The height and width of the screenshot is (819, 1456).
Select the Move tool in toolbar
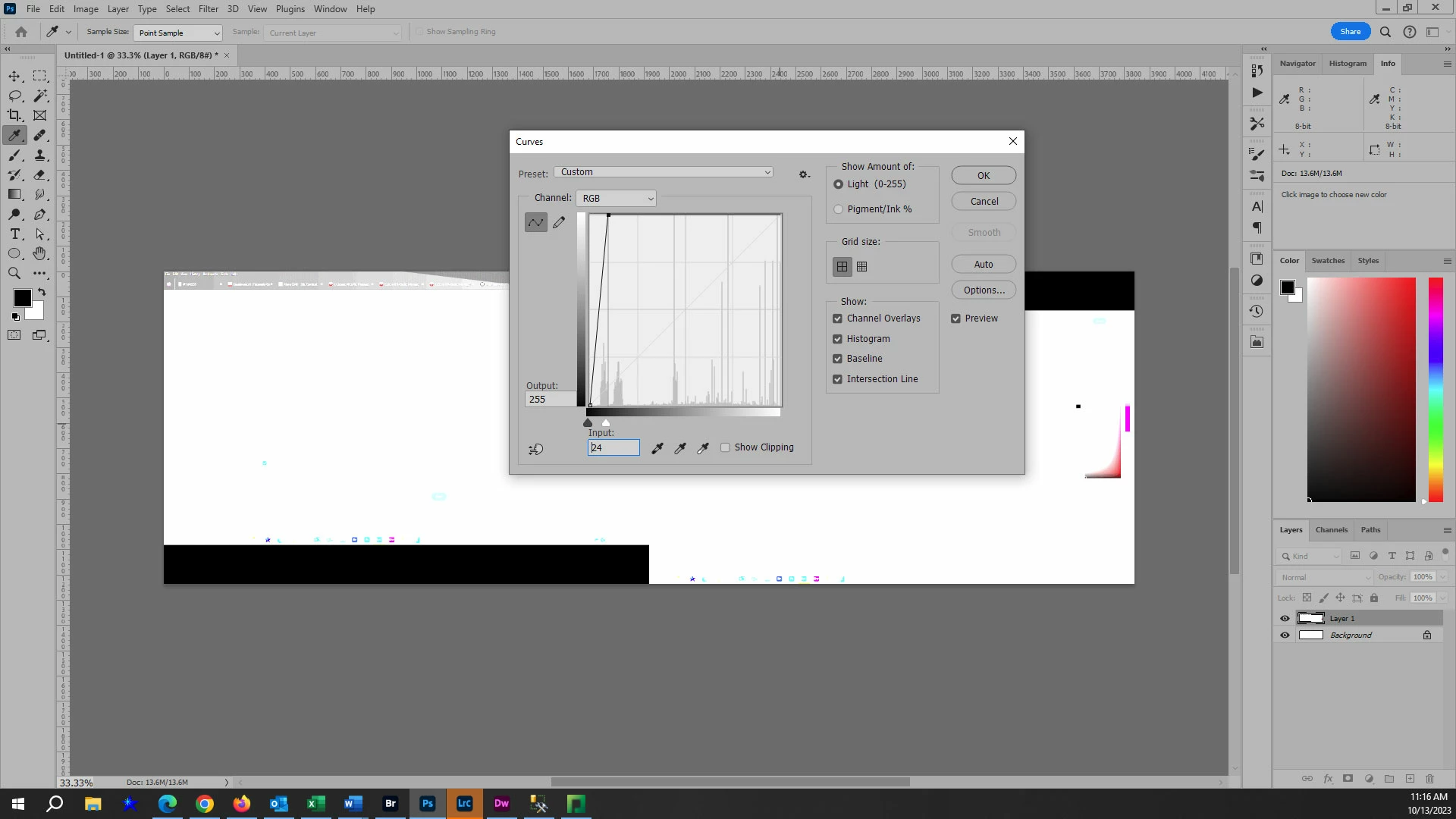(14, 76)
